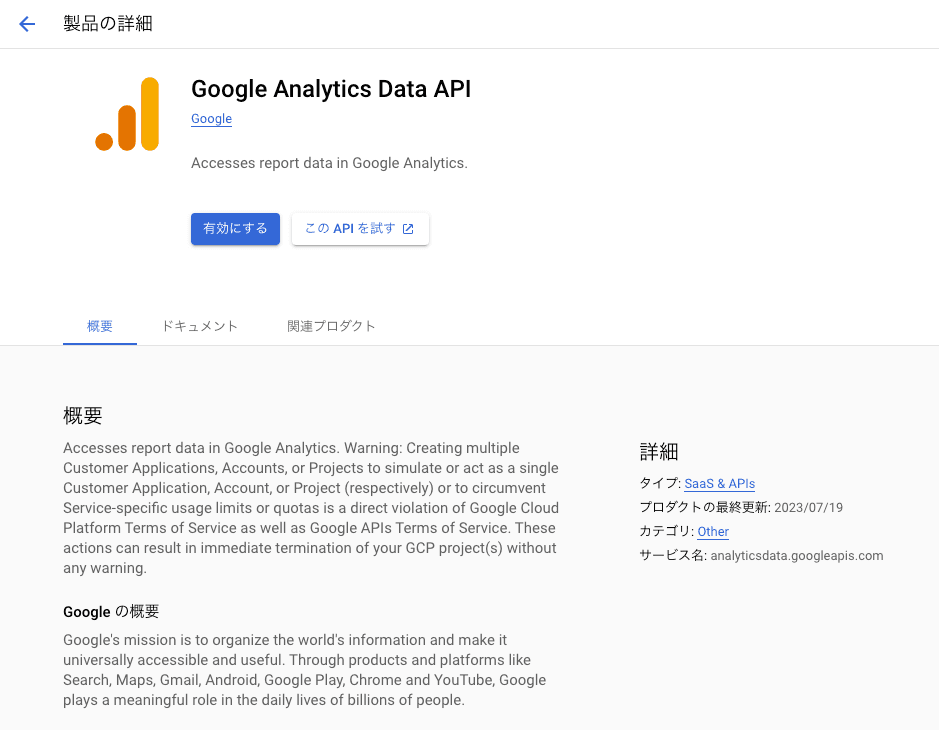Click the タイプ label in details panel

click(x=655, y=482)
